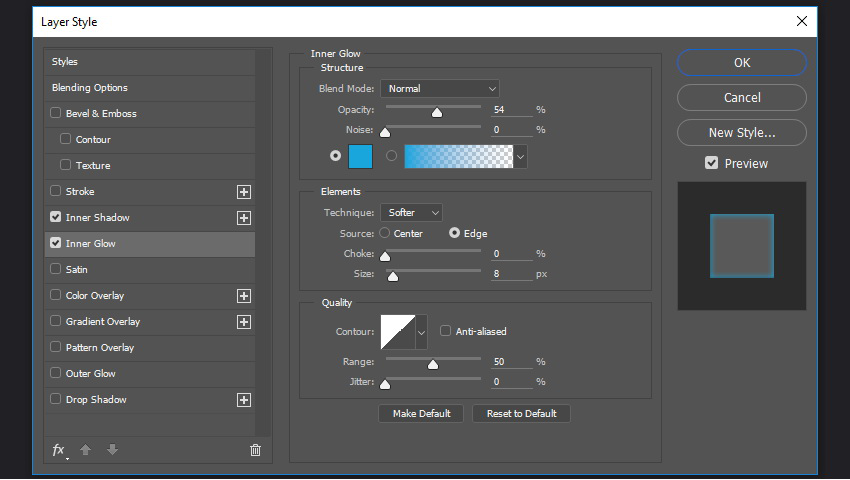Viewport: 850px width, 480px height.
Task: Open Blending Options section
Action: [x=150, y=88]
